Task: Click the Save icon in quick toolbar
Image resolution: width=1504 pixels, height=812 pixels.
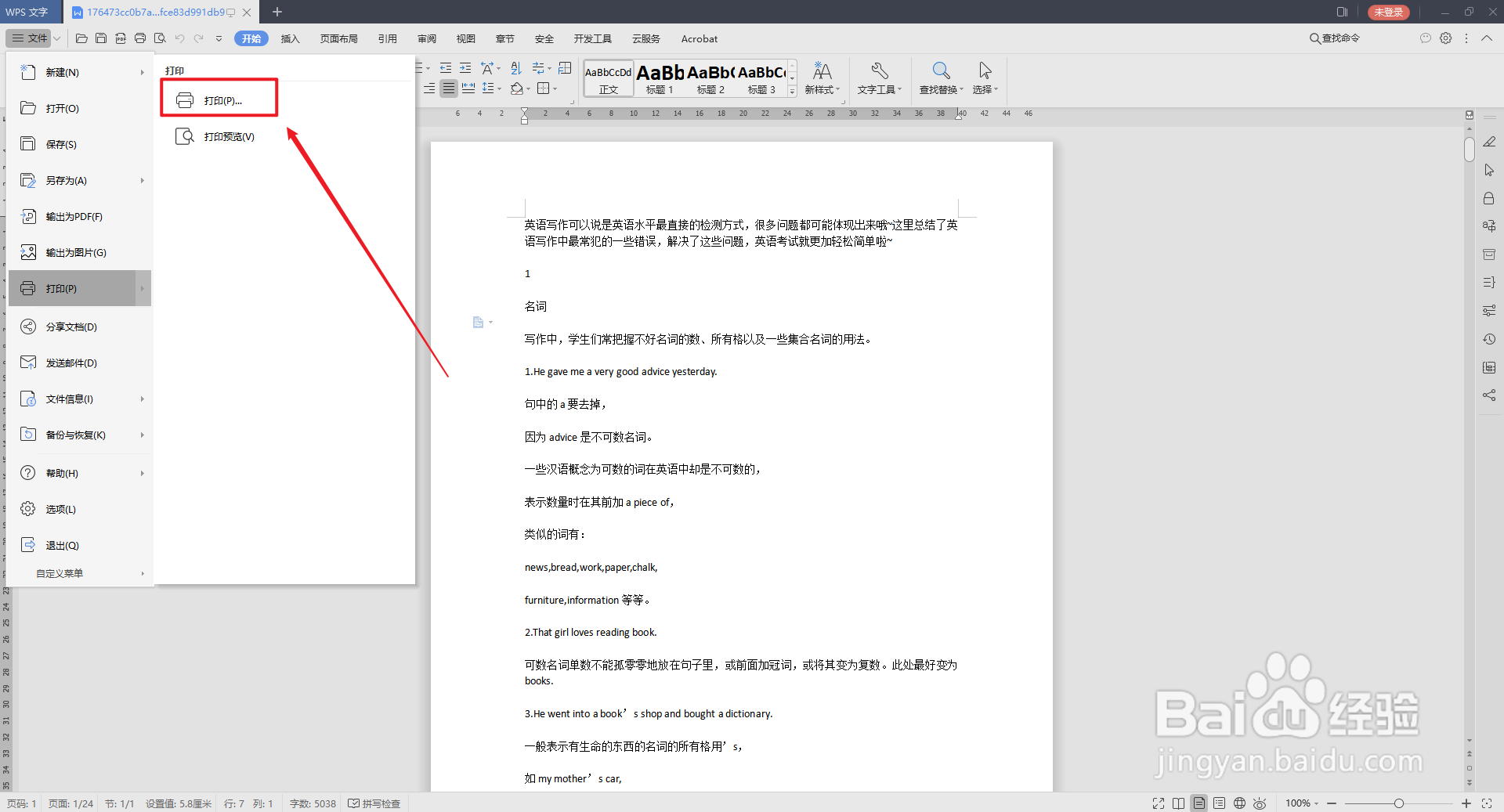Action: (x=101, y=38)
